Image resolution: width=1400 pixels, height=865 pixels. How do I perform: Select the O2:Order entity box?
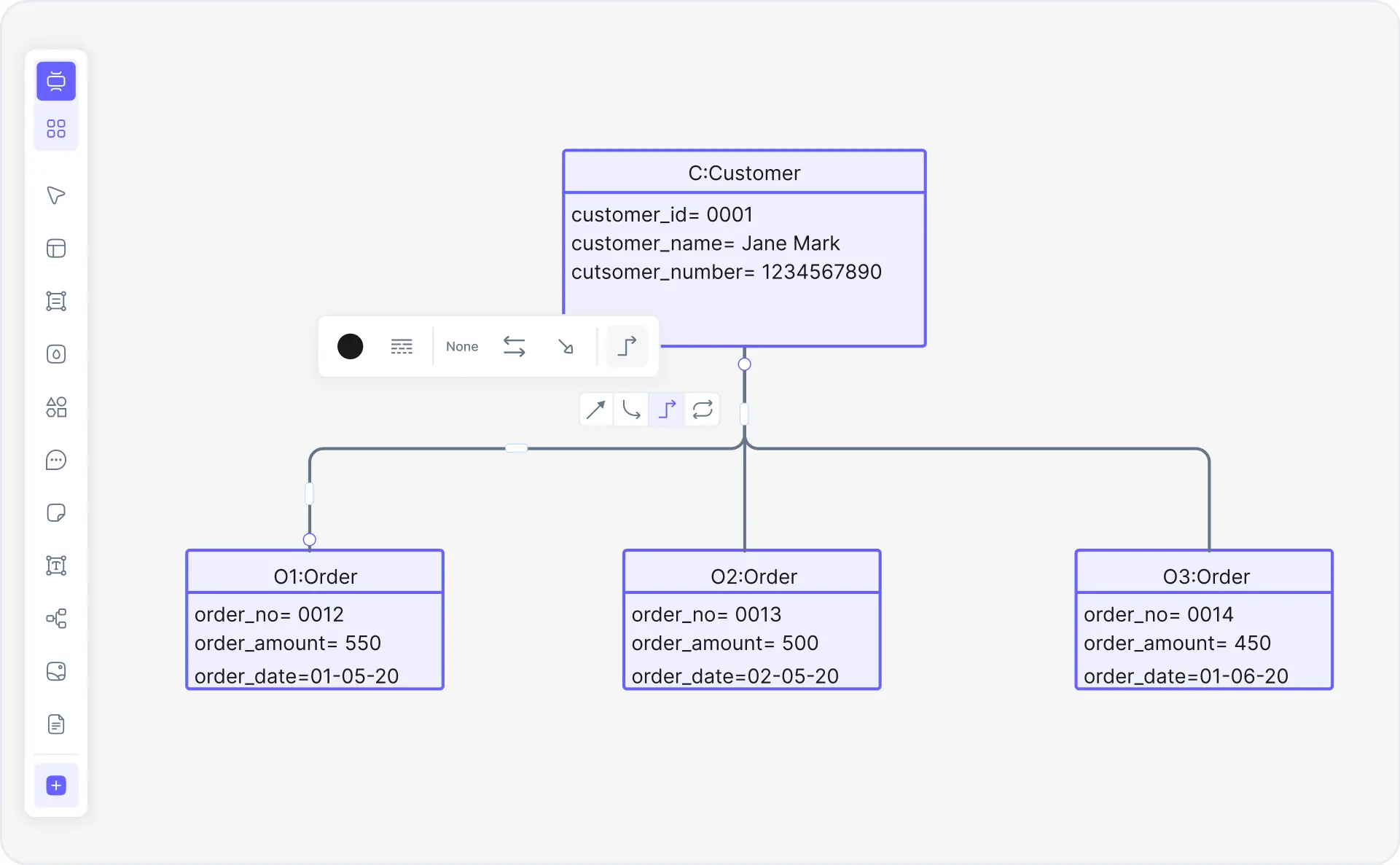pyautogui.click(x=751, y=619)
